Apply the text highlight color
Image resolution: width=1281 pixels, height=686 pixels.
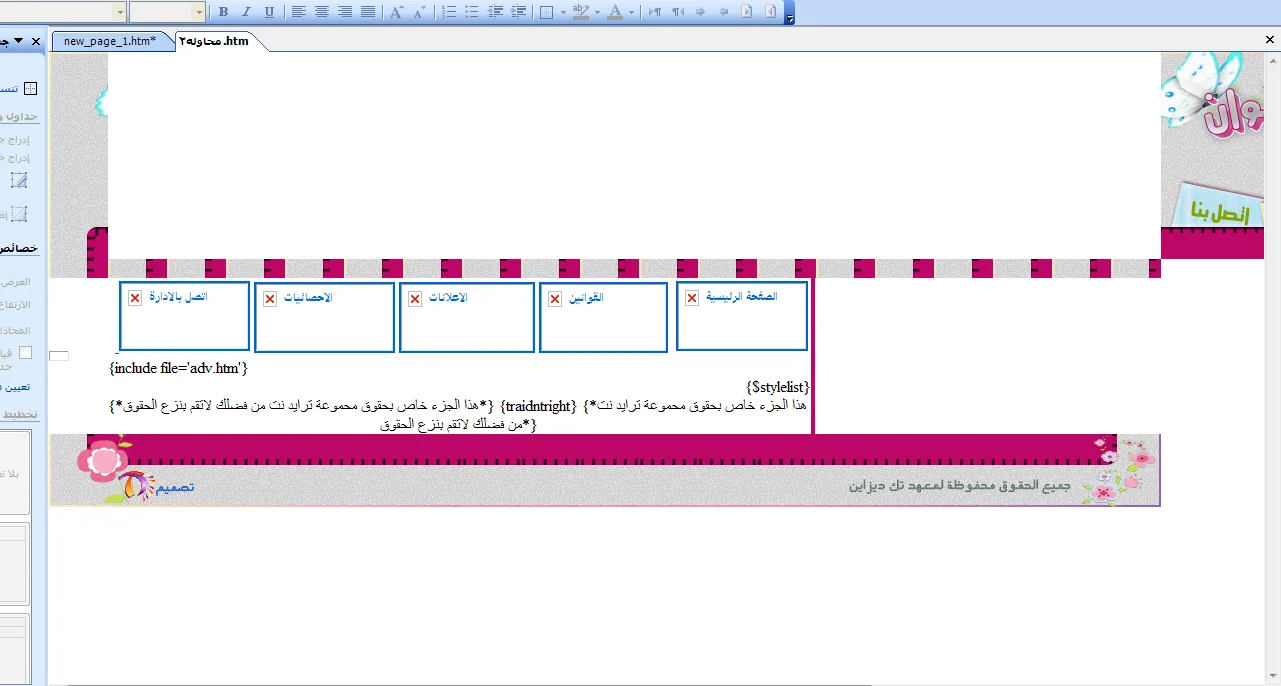click(x=580, y=12)
